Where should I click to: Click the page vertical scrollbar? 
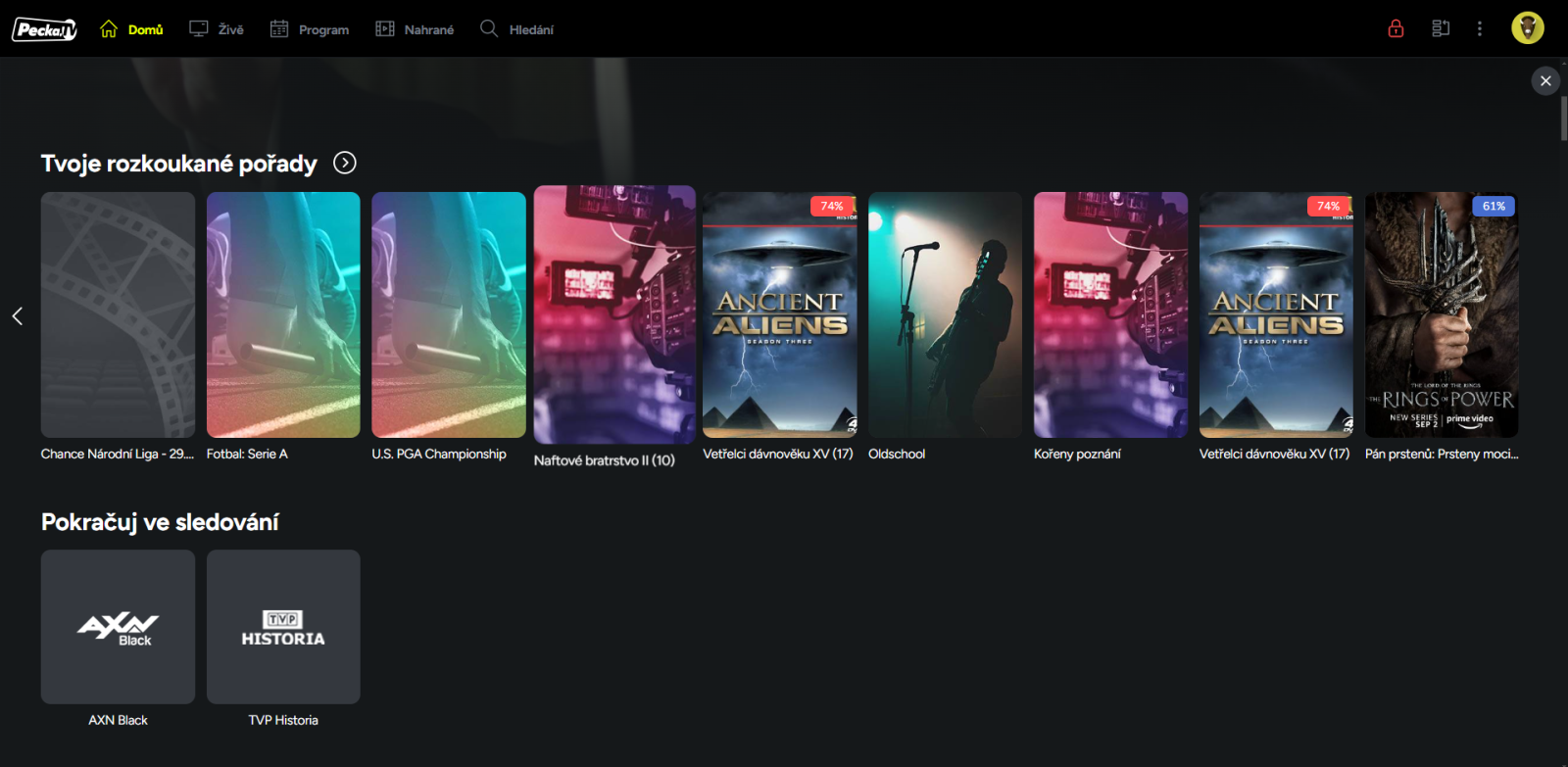pyautogui.click(x=1564, y=118)
